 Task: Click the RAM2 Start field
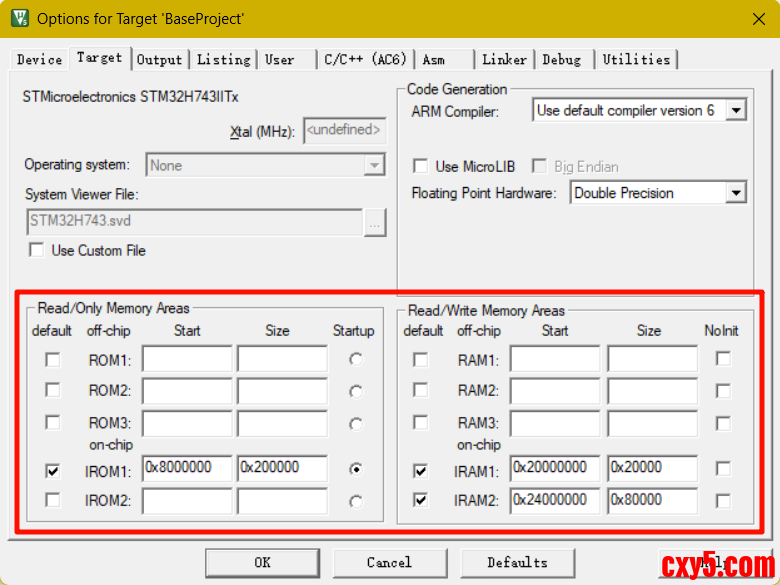coord(555,390)
